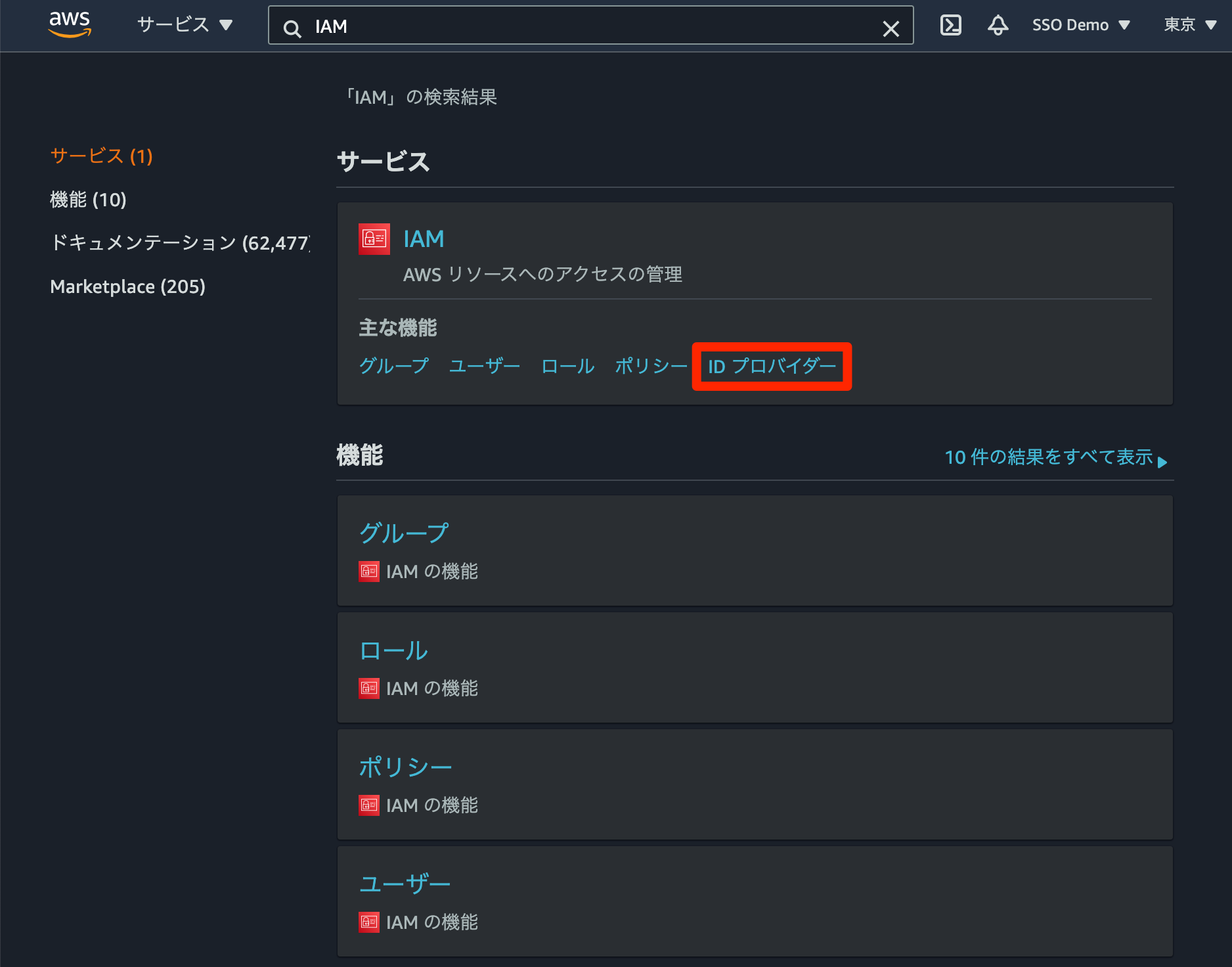Click IAM の機能 text under グループ
1232x967 pixels.
coord(432,572)
